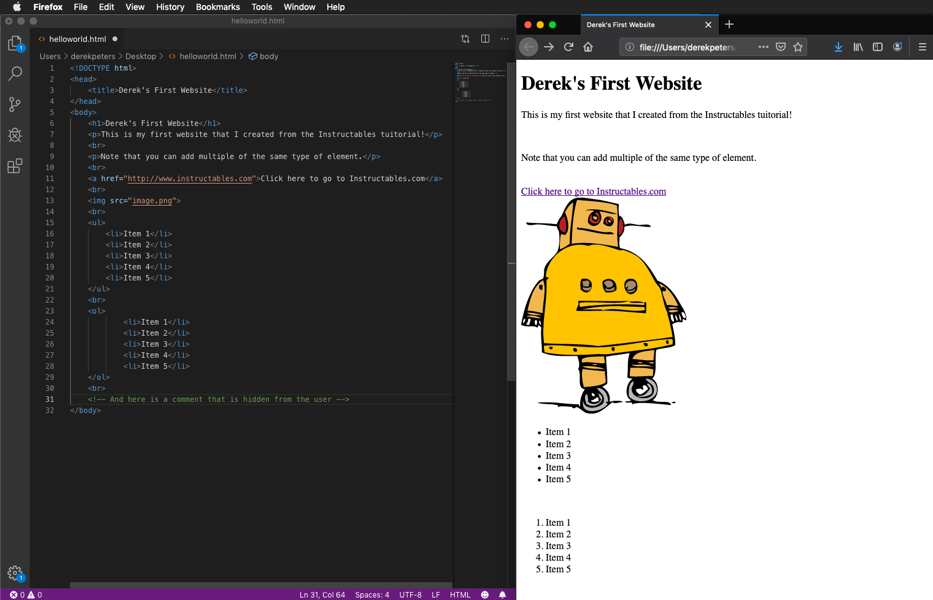Viewport: 933px width, 600px height.
Task: Go back in Firefox
Action: click(x=528, y=47)
